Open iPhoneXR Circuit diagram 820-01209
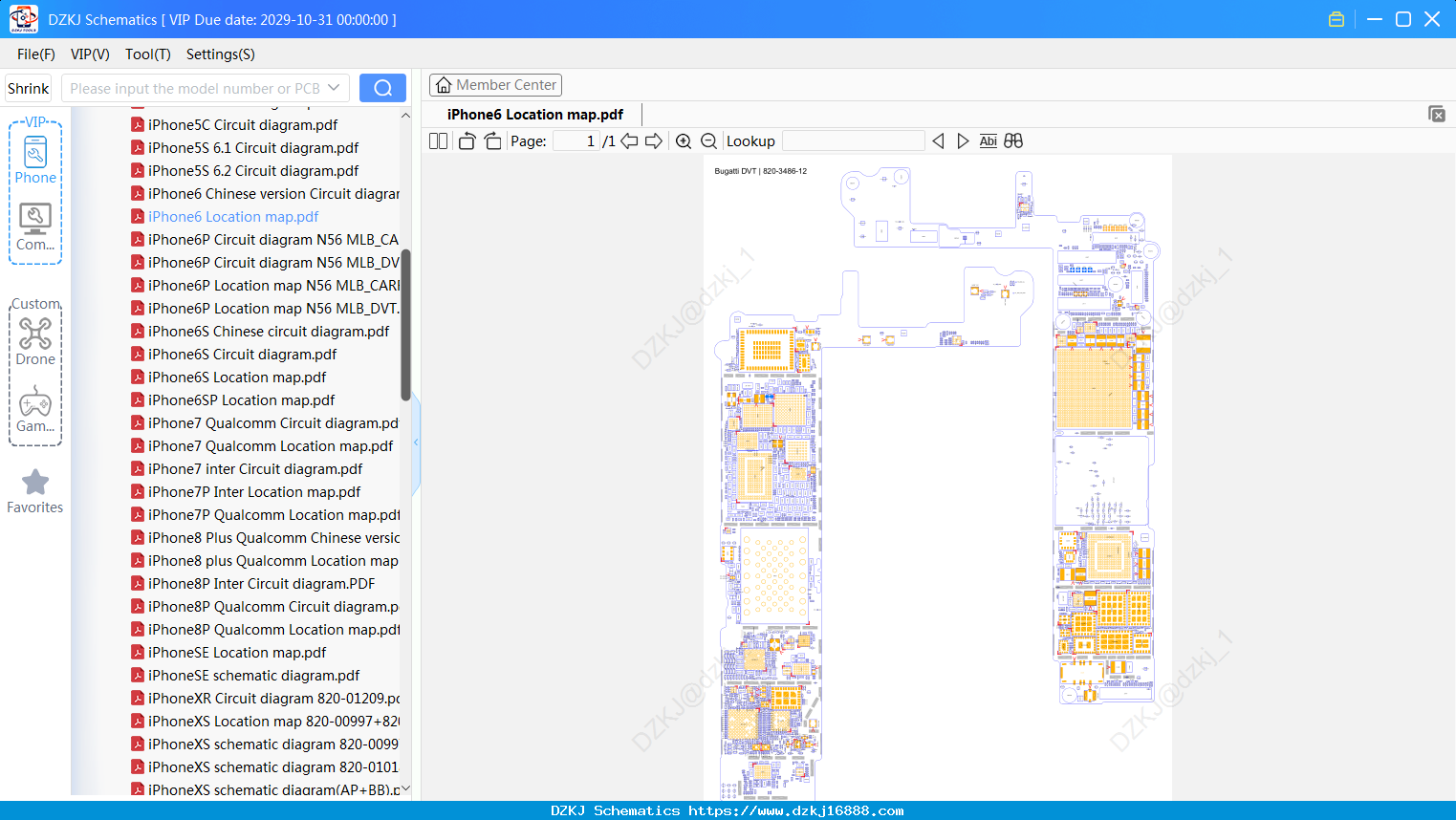This screenshot has height=820, width=1456. pos(273,698)
